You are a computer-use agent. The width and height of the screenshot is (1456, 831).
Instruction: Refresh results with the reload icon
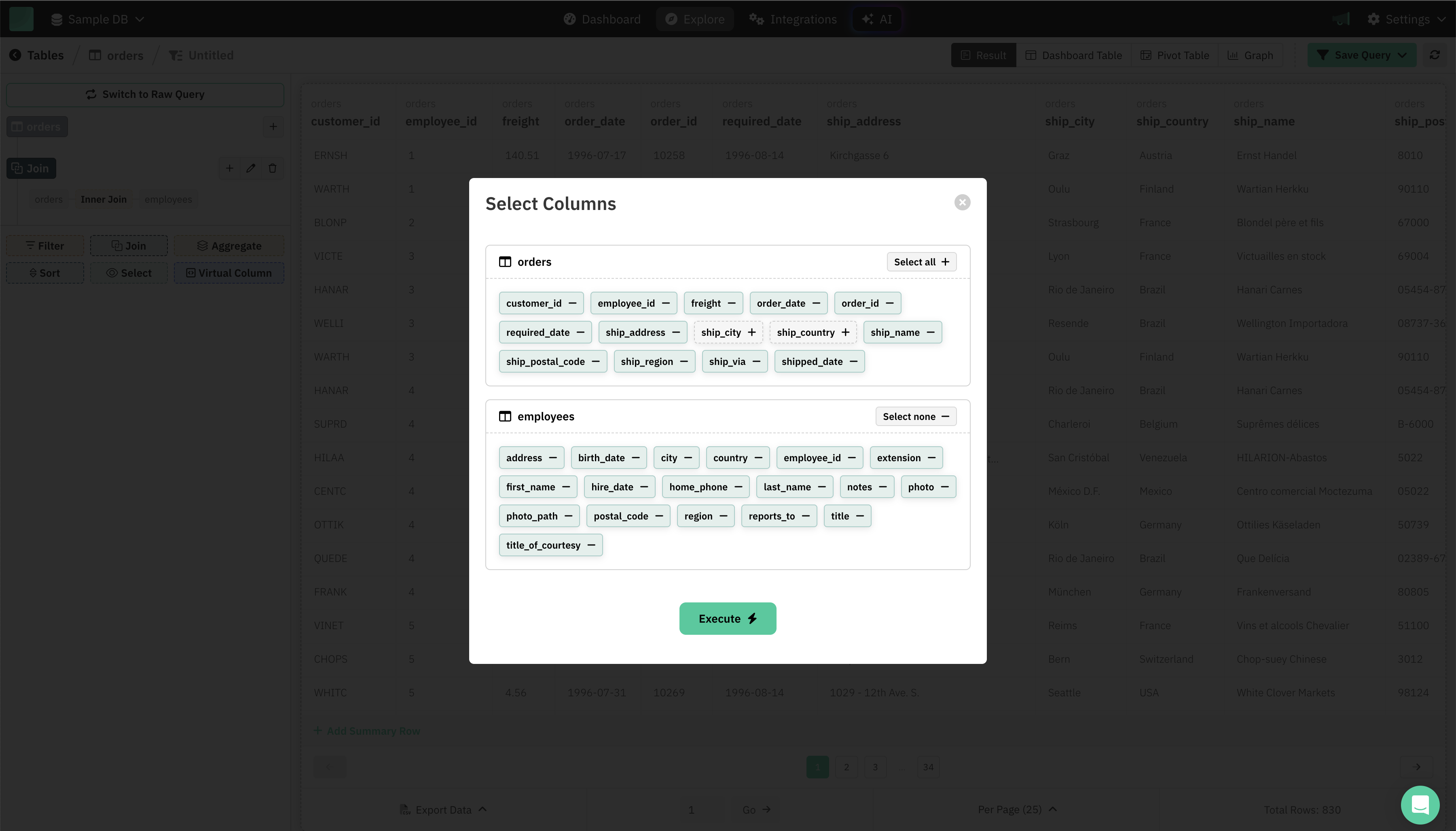[1434, 55]
